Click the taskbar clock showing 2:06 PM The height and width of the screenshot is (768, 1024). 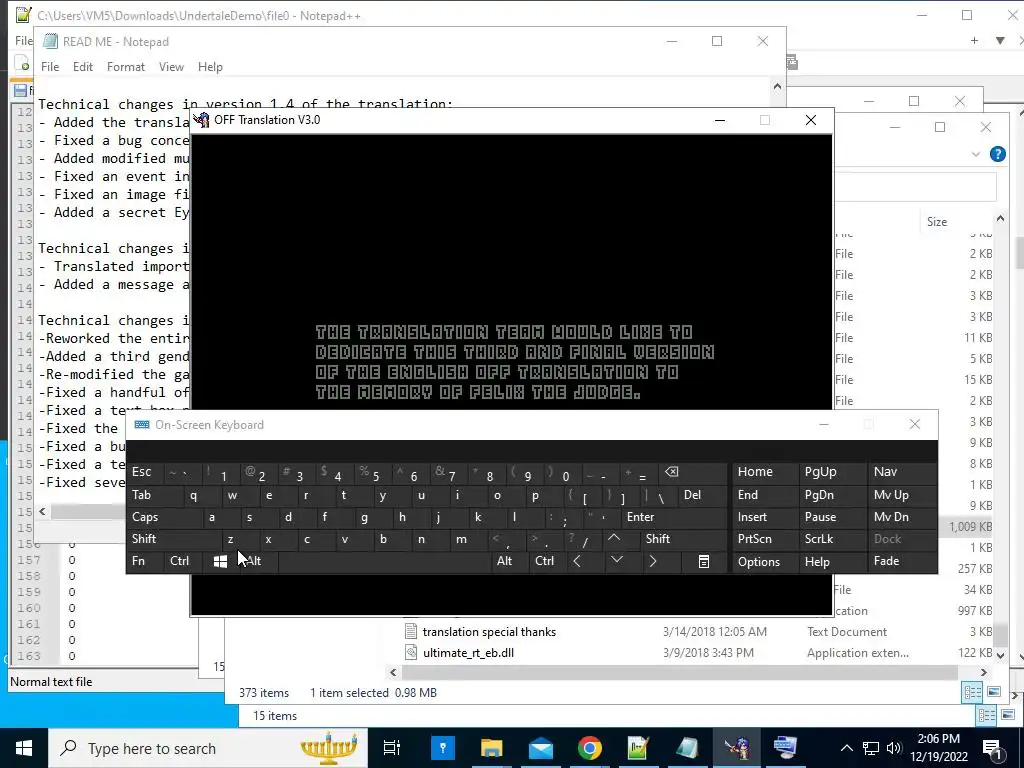coord(938,748)
